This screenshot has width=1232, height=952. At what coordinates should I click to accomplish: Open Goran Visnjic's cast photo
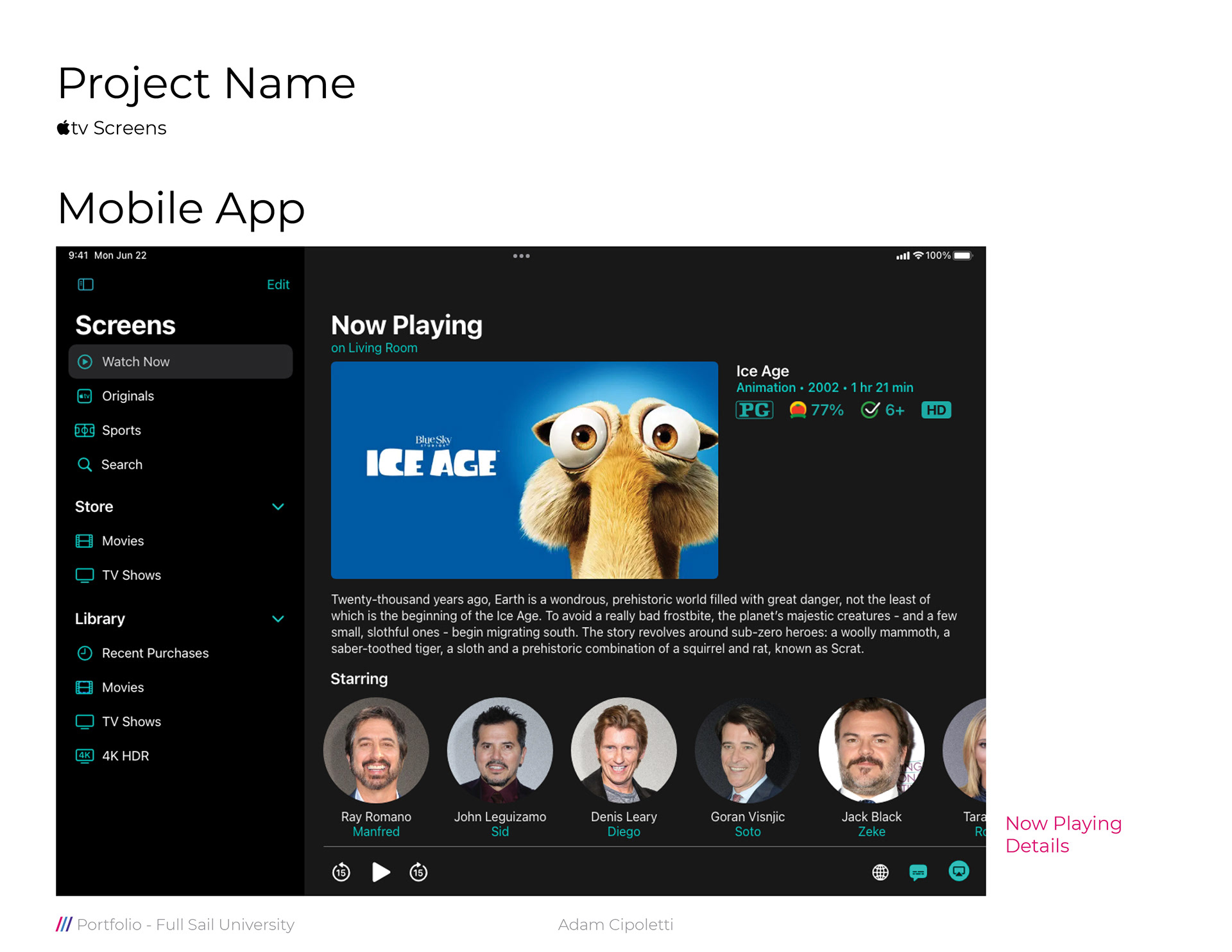[x=748, y=750]
